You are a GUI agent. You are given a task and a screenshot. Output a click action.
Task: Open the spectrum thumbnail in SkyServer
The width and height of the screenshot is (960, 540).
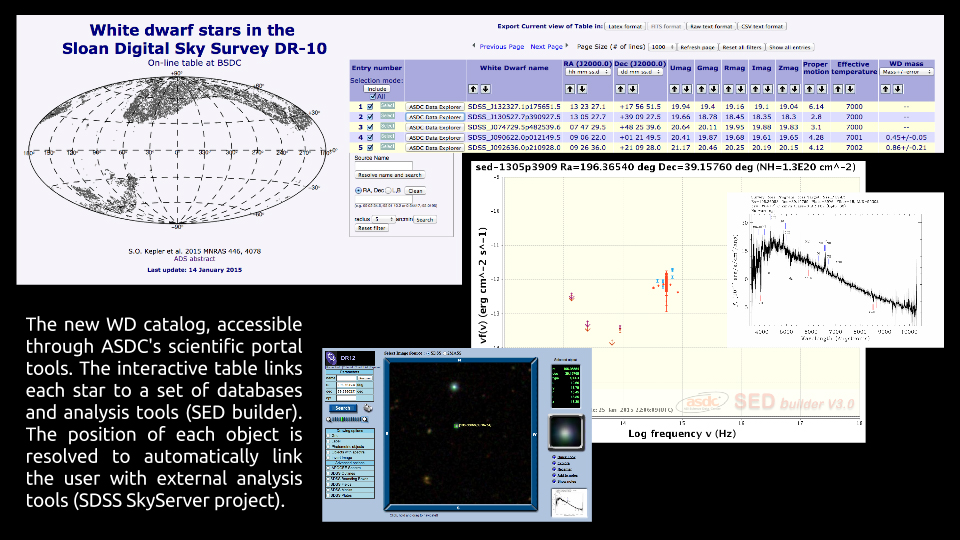569,503
